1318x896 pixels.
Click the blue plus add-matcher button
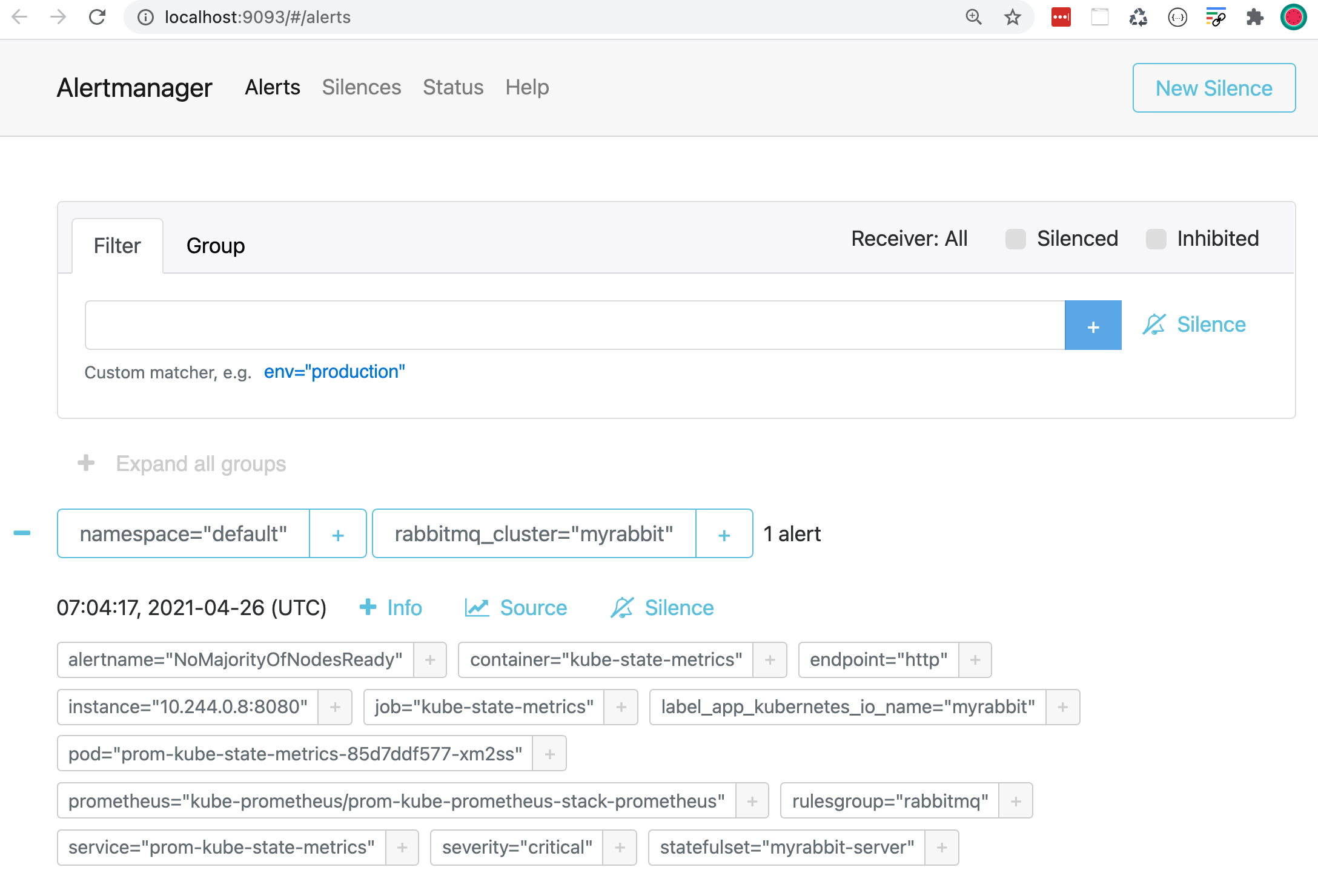coord(1093,326)
